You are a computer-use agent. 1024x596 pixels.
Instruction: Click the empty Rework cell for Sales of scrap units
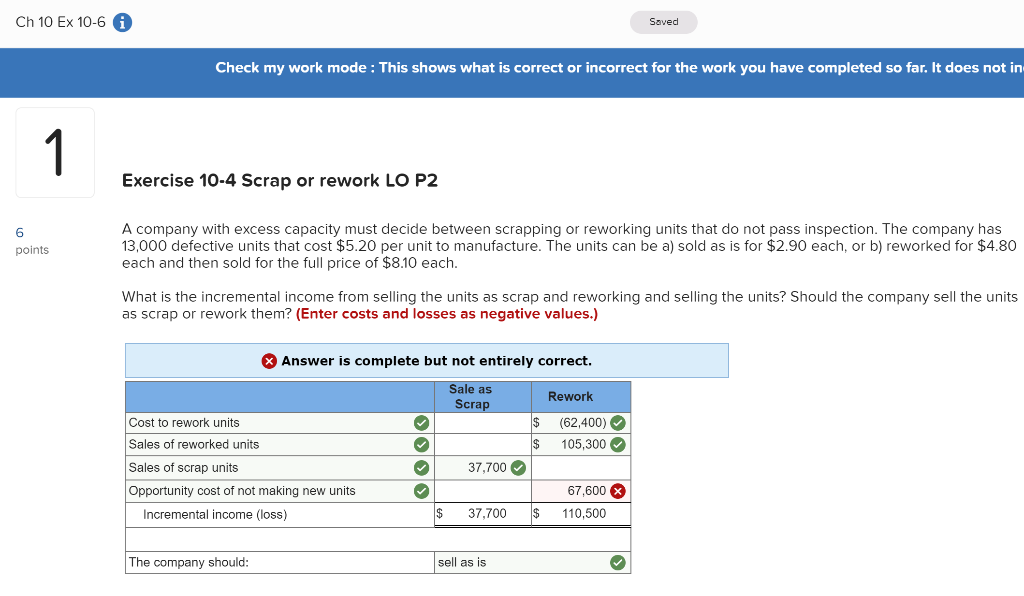(x=581, y=468)
